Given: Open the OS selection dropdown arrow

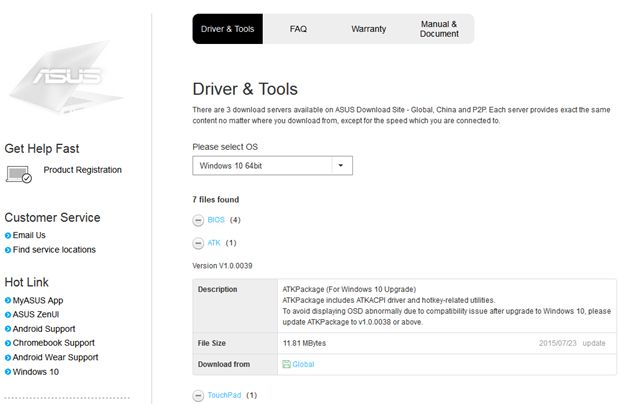Looking at the screenshot, I should pyautogui.click(x=341, y=166).
